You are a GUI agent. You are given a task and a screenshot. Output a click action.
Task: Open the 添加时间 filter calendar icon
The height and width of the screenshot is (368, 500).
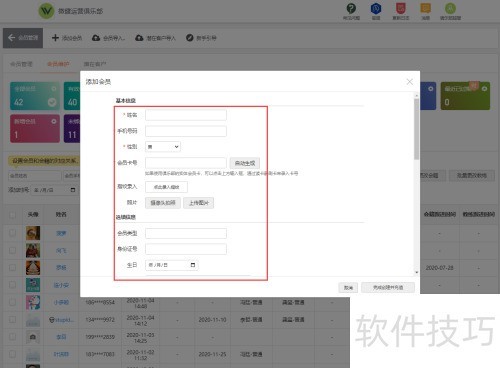tap(73, 190)
